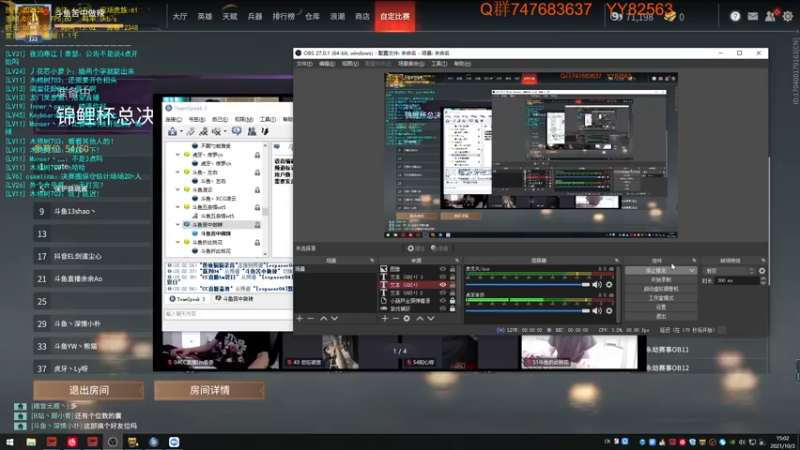The height and width of the screenshot is (450, 800).
Task: Collapse 斗鱼五条悟wt5 channel in TeamSpeak tree
Action: 178,207
